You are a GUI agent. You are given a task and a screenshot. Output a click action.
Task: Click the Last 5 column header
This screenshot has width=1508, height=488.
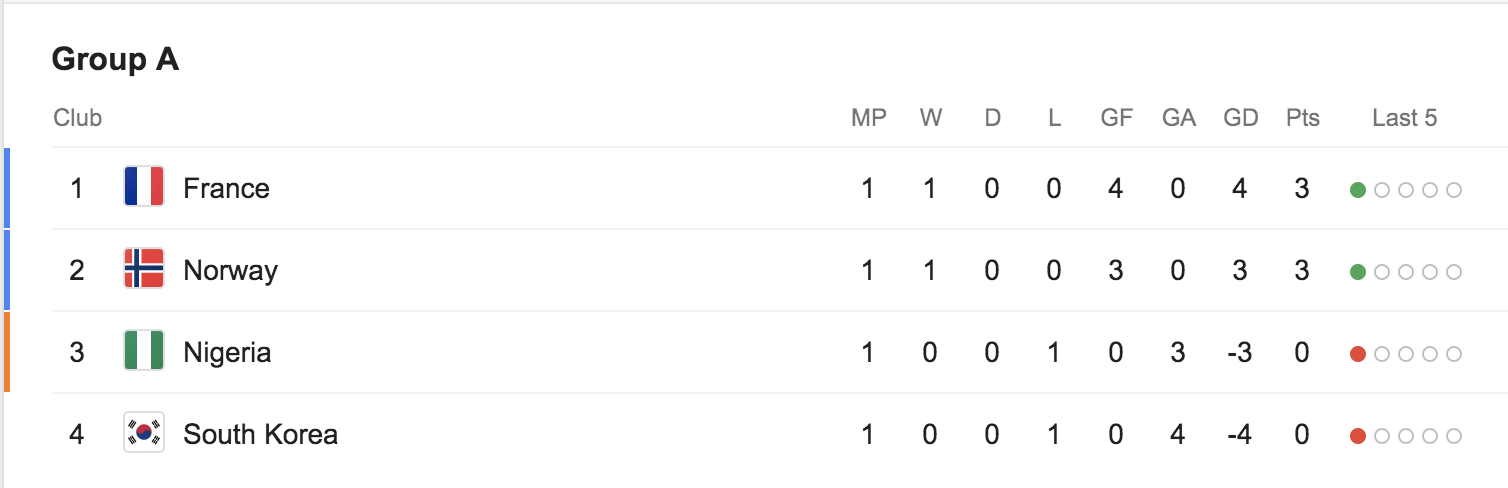[x=1405, y=118]
